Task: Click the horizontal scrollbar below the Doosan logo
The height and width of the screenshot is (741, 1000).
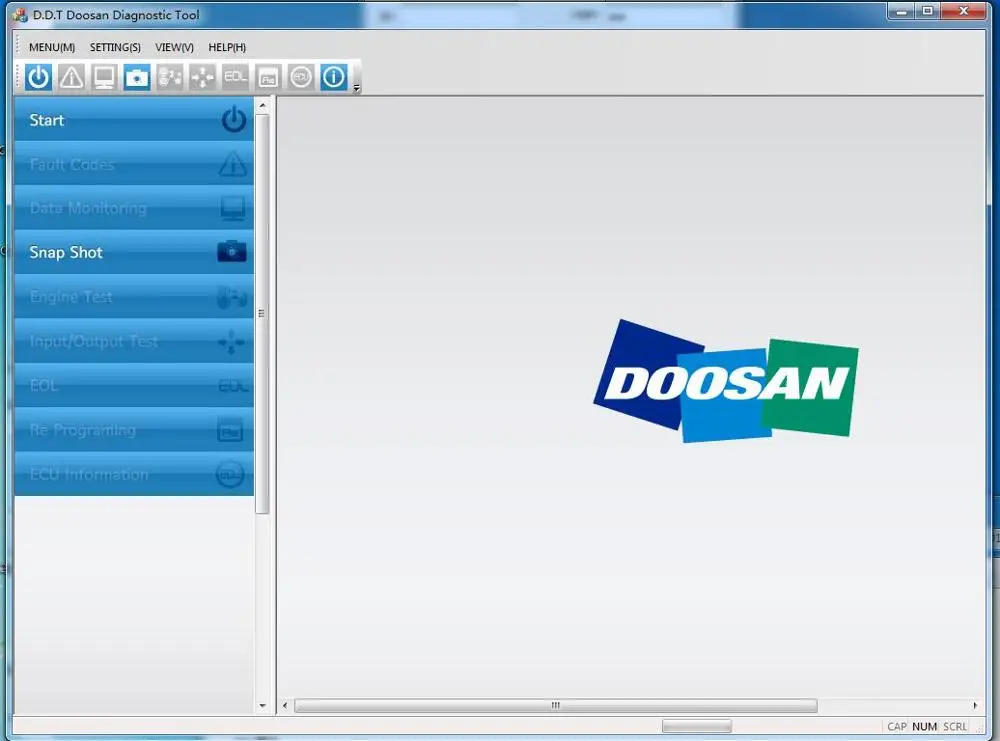Action: pos(555,705)
